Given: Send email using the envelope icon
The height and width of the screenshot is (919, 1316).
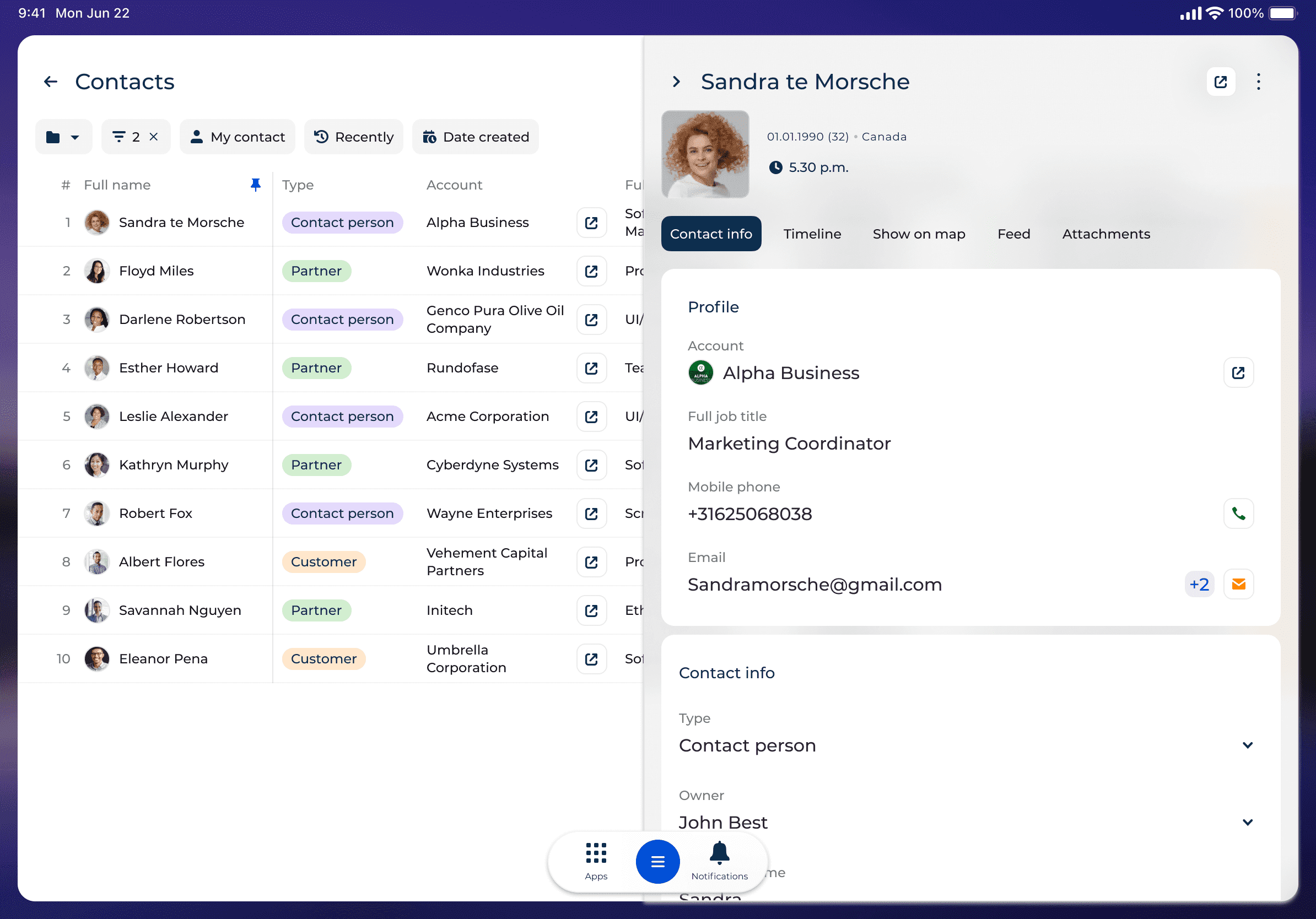Looking at the screenshot, I should click(1238, 584).
